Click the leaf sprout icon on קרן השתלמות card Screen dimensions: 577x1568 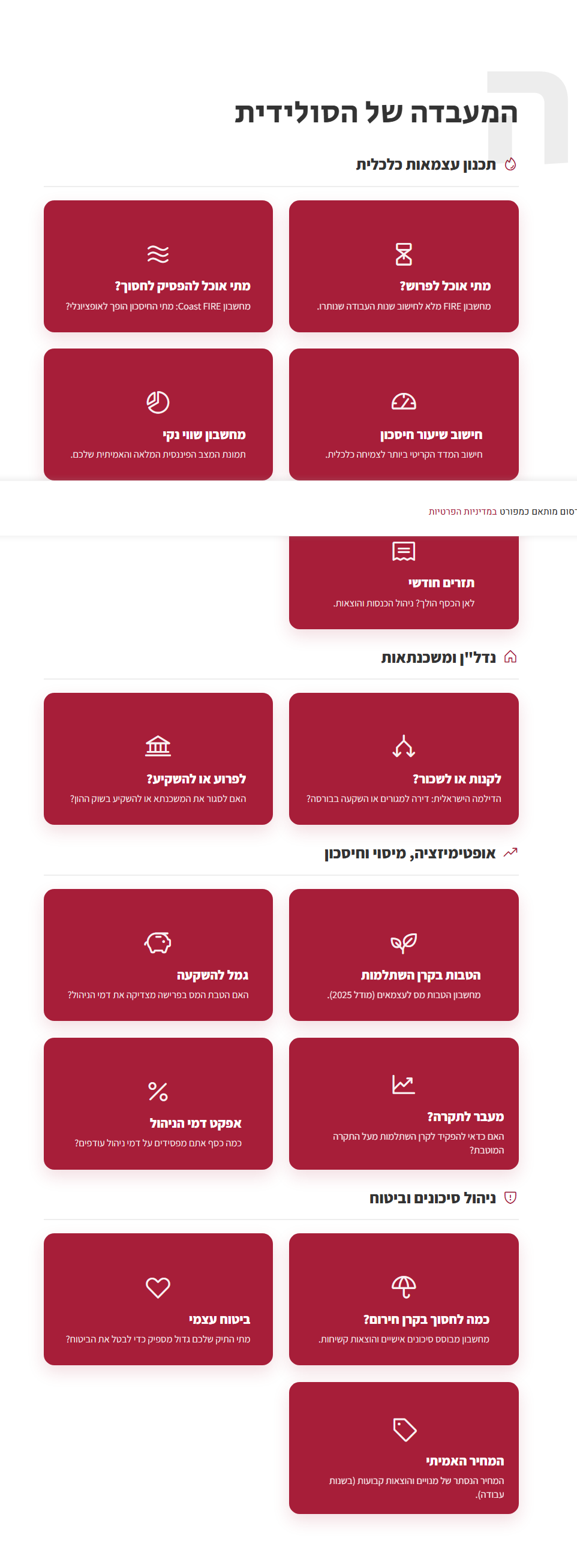404,943
